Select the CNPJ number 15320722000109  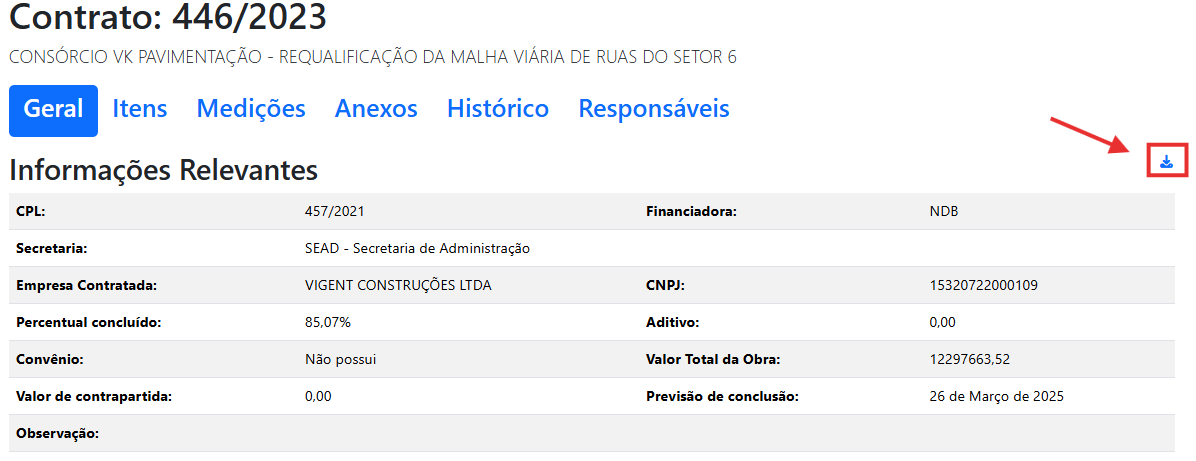pyautogui.click(x=983, y=286)
